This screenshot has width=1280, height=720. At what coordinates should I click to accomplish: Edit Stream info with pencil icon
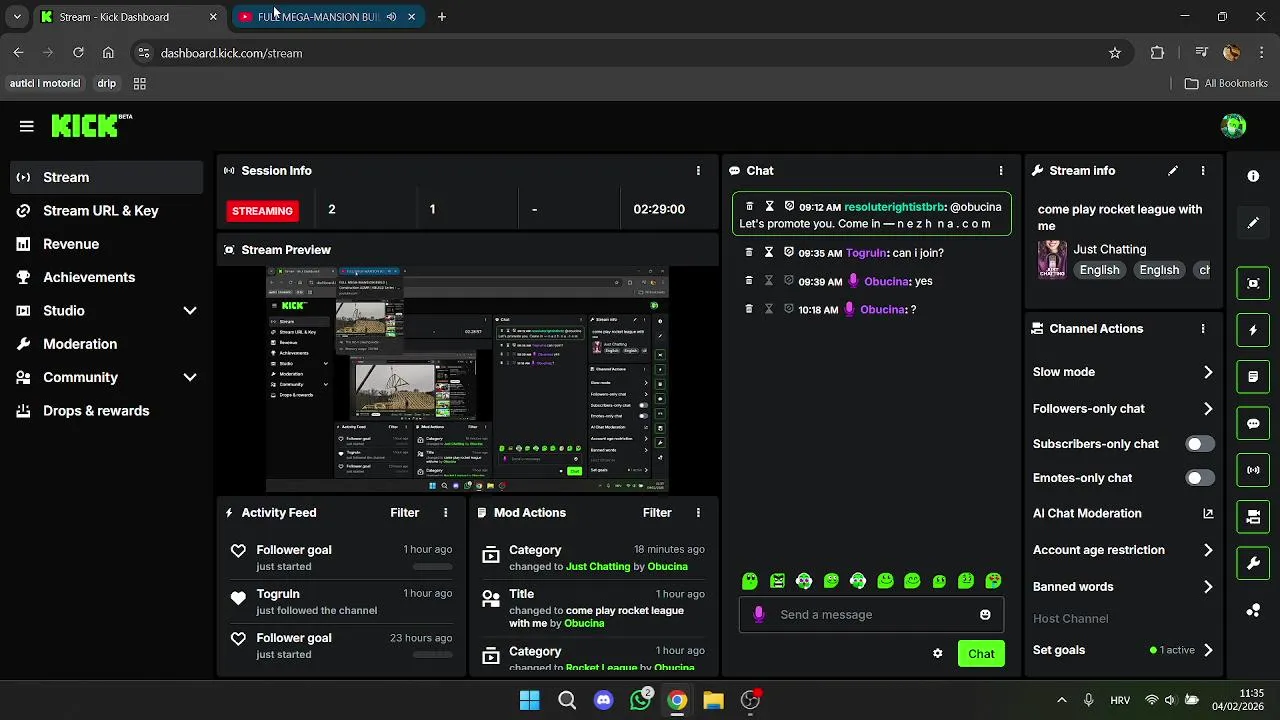(1173, 171)
